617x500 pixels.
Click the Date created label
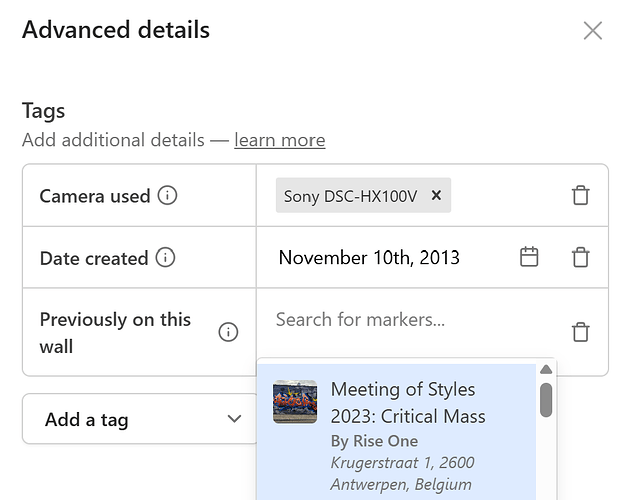coord(94,258)
